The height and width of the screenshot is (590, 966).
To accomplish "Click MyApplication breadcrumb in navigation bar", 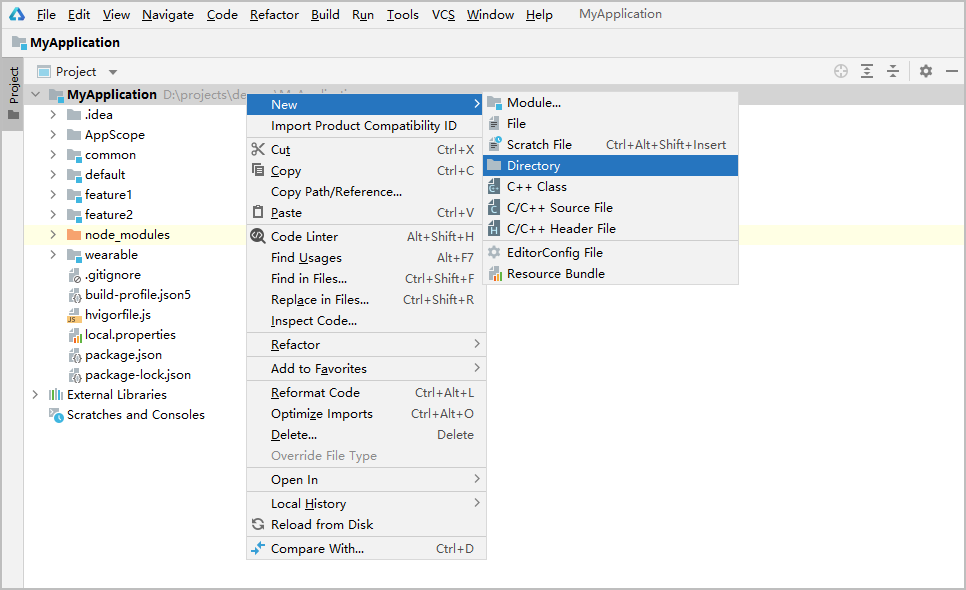I will (75, 42).
